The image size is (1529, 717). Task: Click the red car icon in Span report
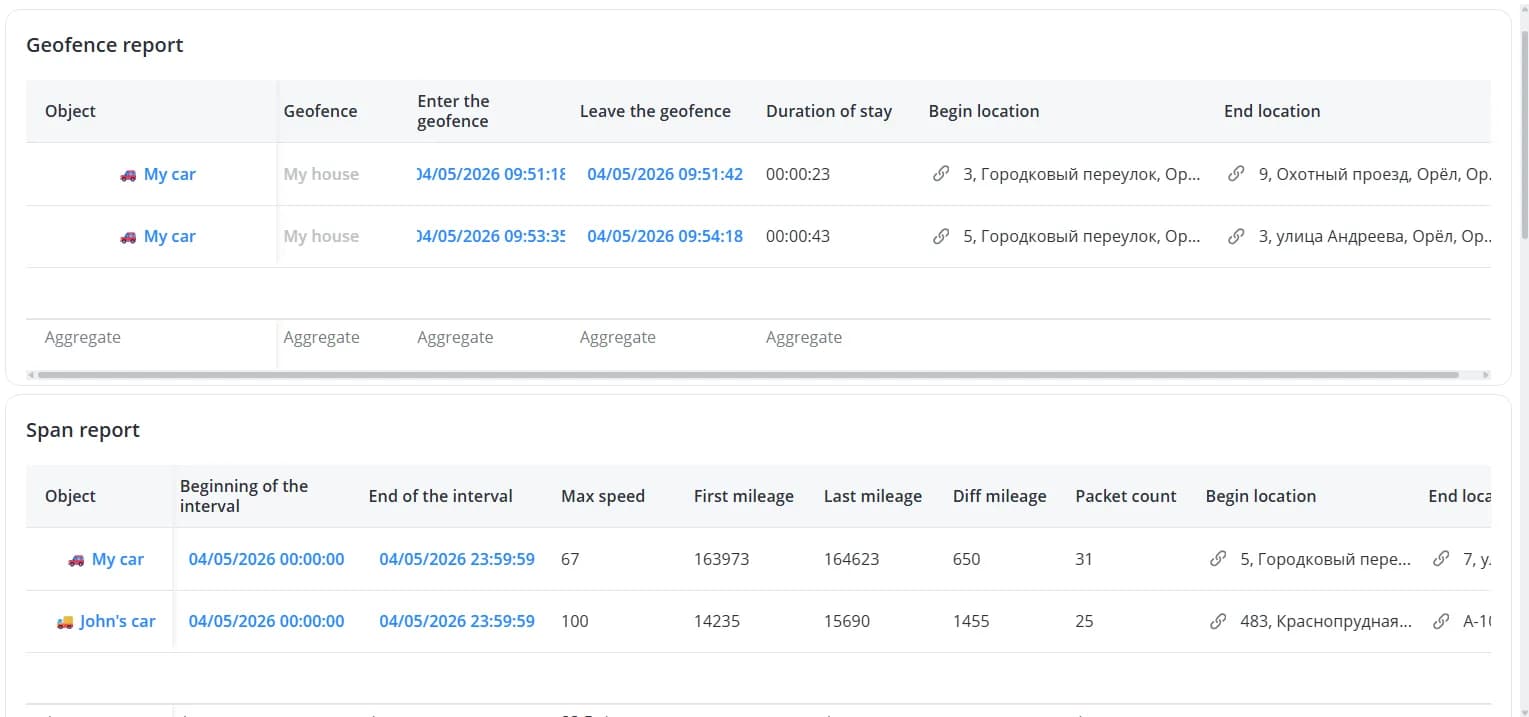pos(76,560)
